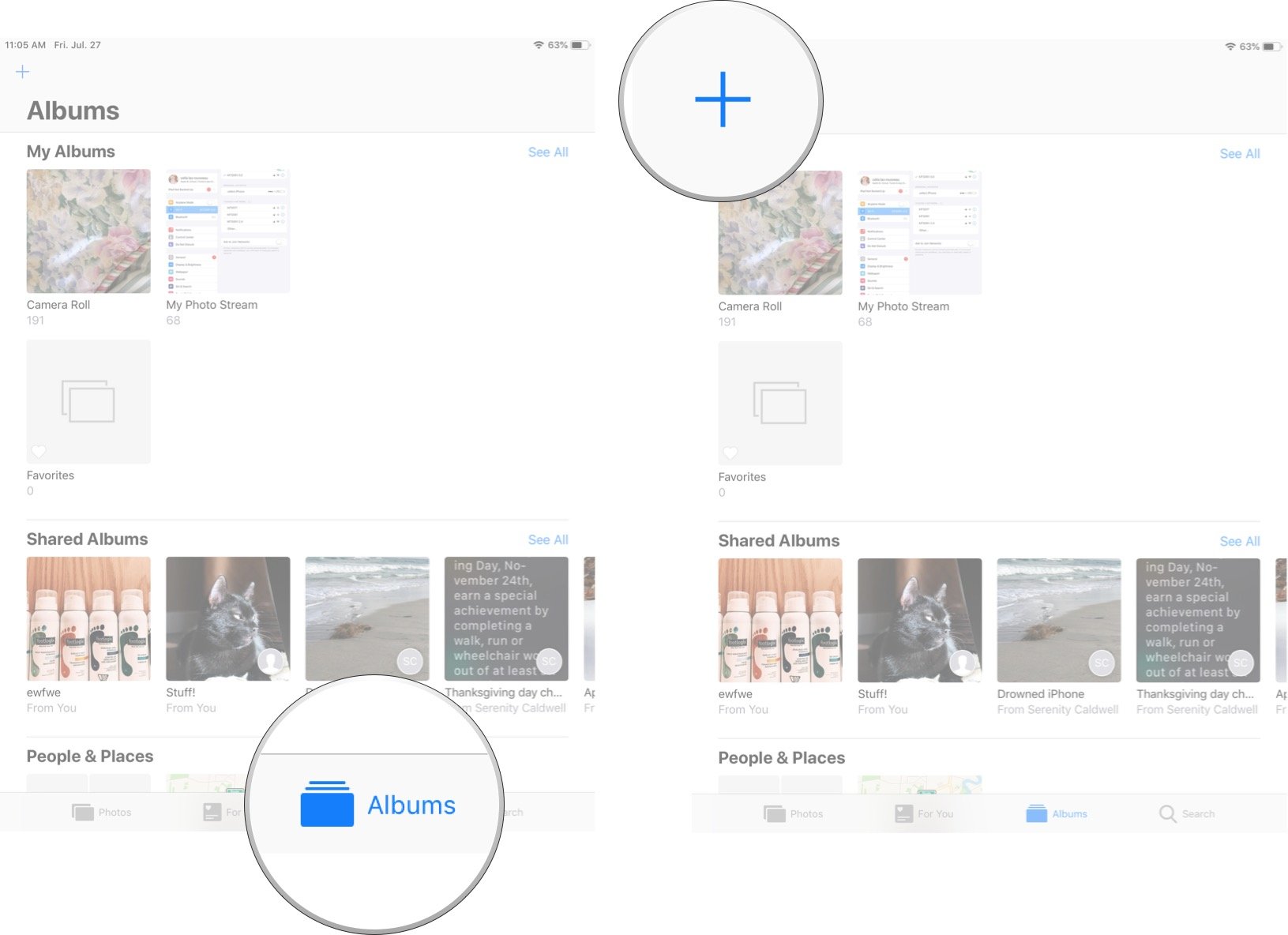Tap the SC avatar on Thanksgiving shared album
The width and height of the screenshot is (1288, 935).
1241,663
